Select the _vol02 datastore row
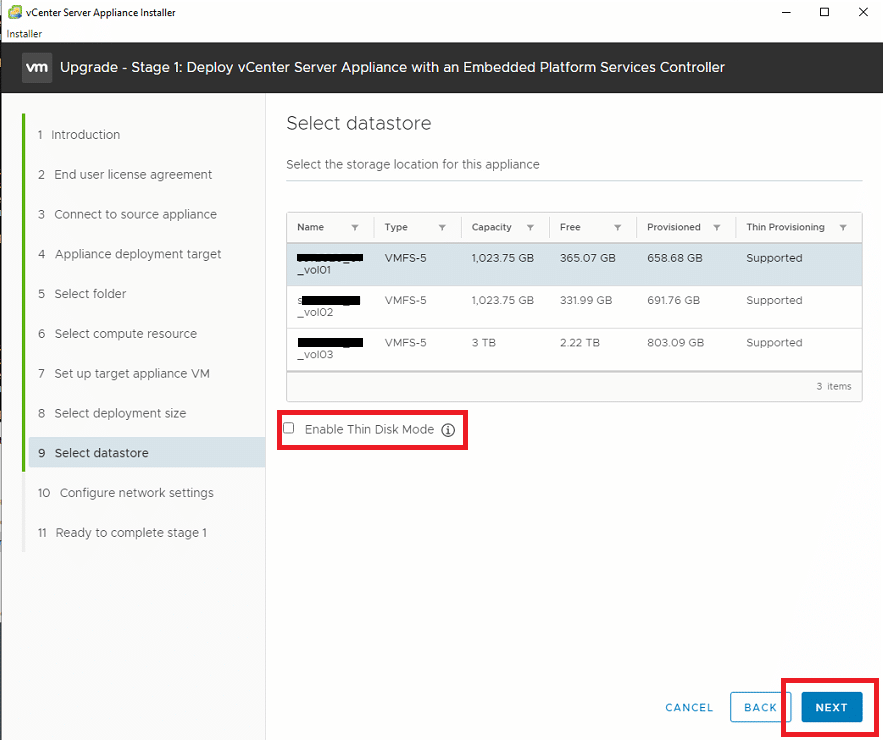 coord(574,307)
